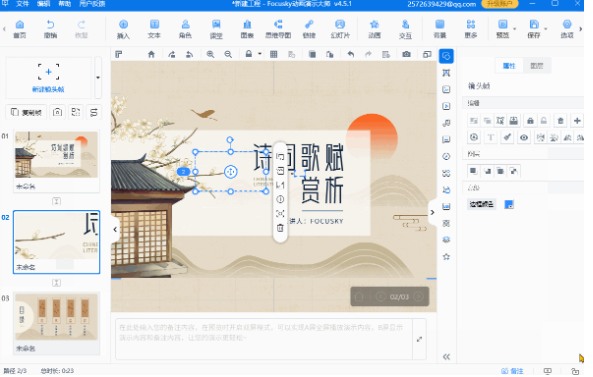Open the 帮助 menu
Viewport: 593px width, 377px height.
(65, 4)
